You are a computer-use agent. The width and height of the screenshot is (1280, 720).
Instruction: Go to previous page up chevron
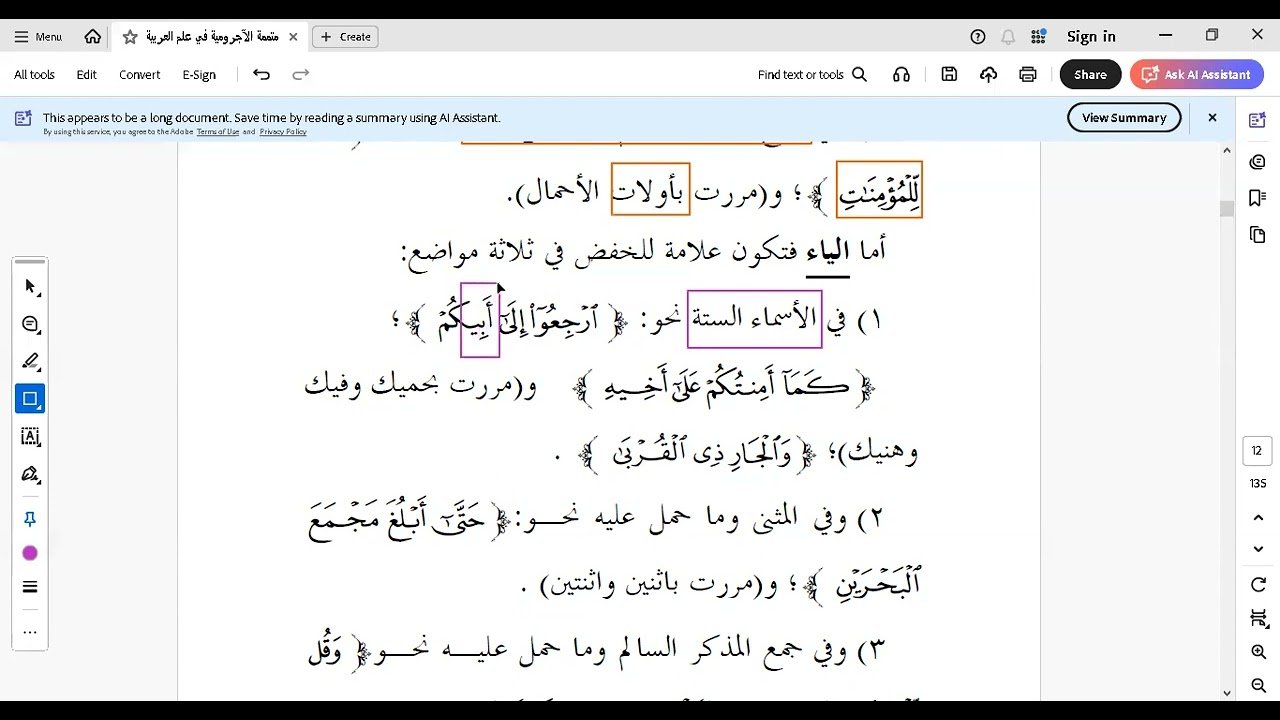point(1258,518)
